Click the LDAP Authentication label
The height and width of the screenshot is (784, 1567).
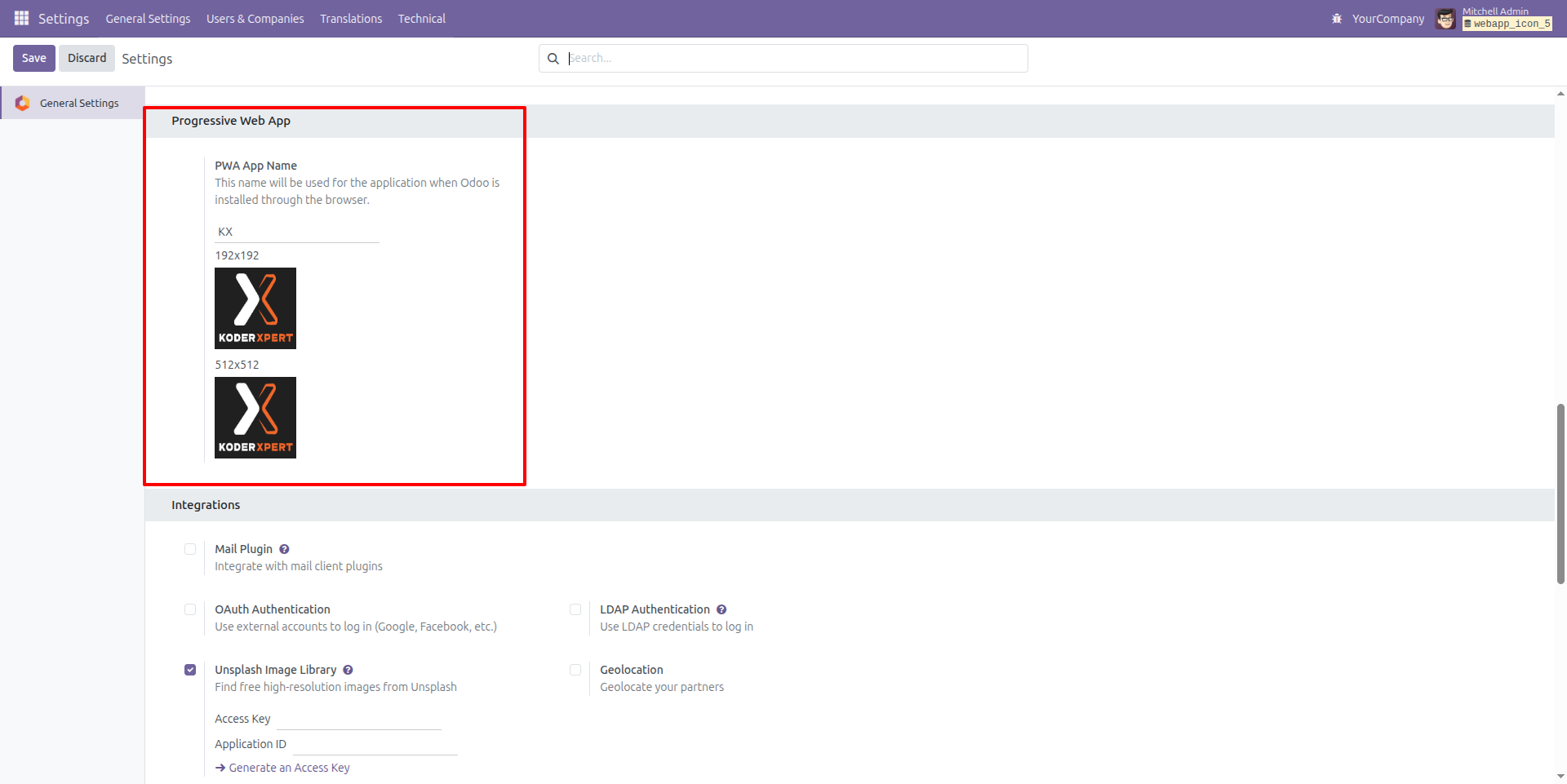click(x=655, y=609)
